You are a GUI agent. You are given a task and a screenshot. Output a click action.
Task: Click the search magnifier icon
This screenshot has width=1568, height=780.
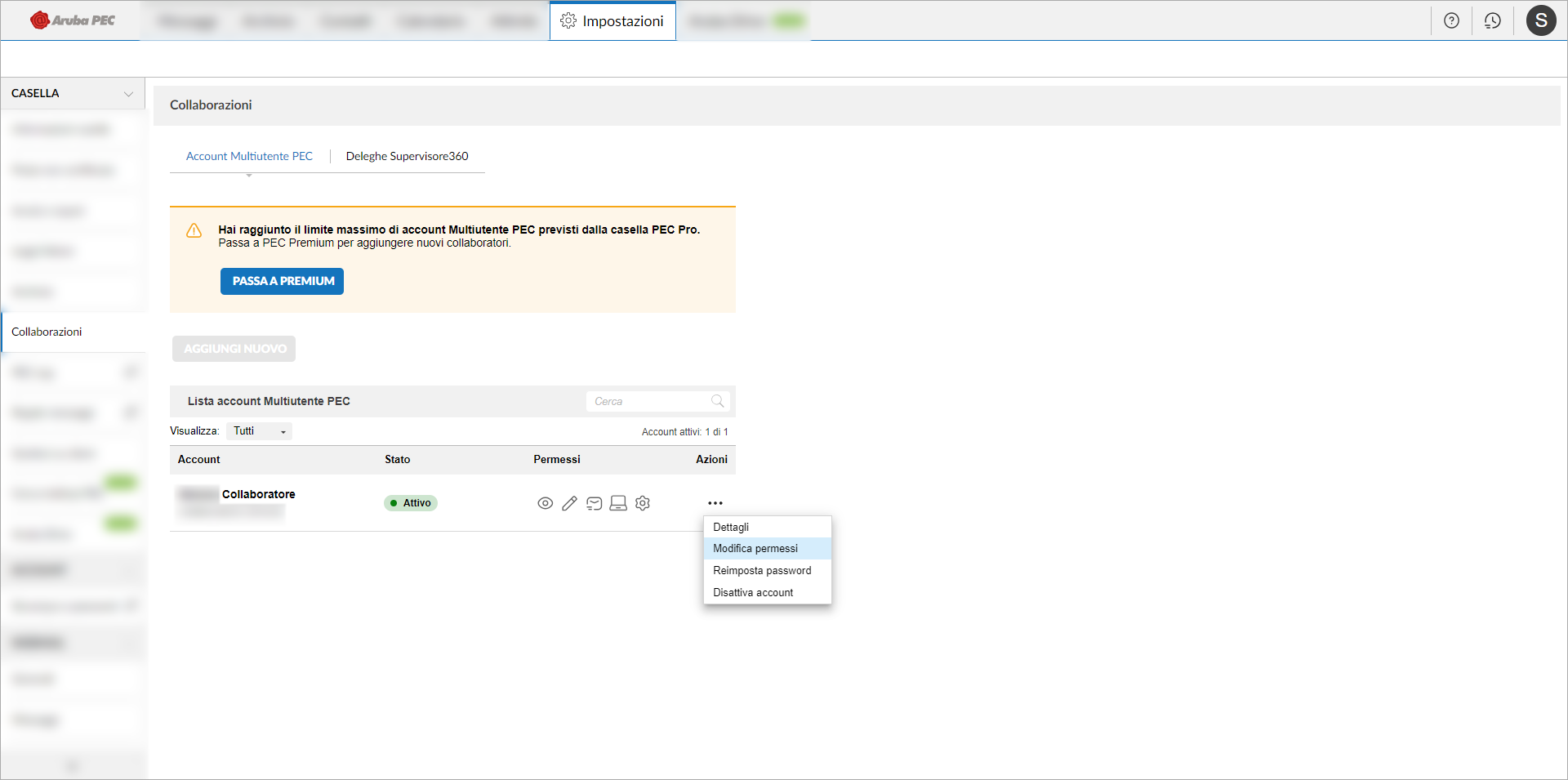point(718,401)
